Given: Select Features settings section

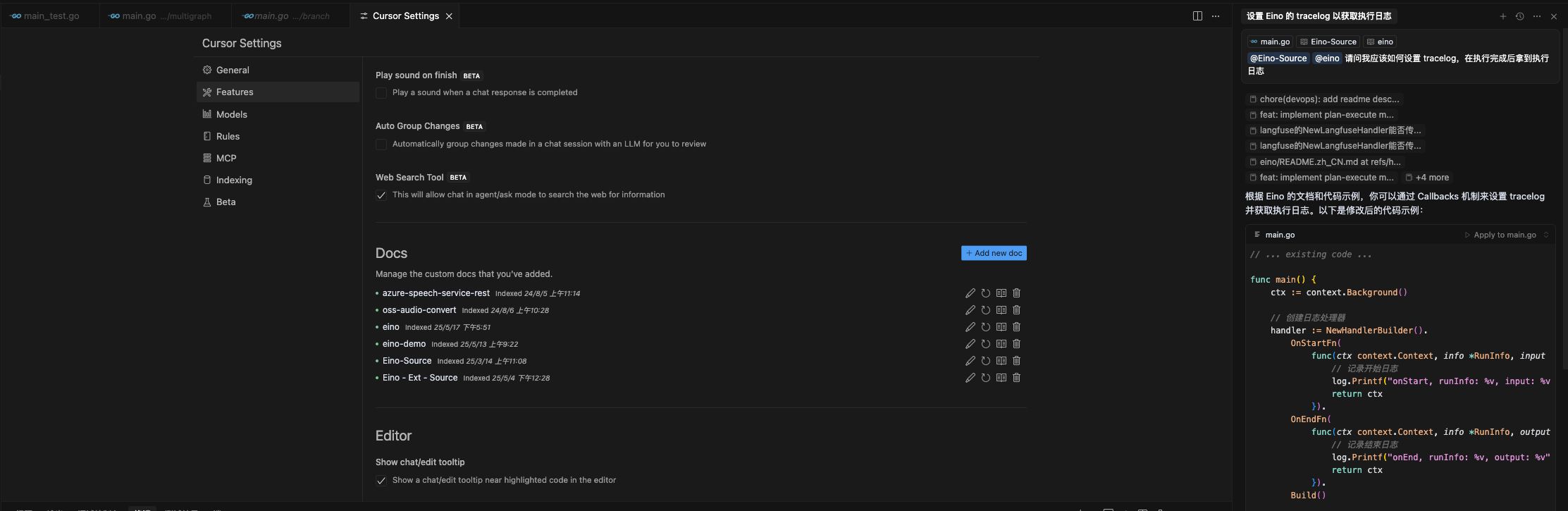Looking at the screenshot, I should [278, 92].
